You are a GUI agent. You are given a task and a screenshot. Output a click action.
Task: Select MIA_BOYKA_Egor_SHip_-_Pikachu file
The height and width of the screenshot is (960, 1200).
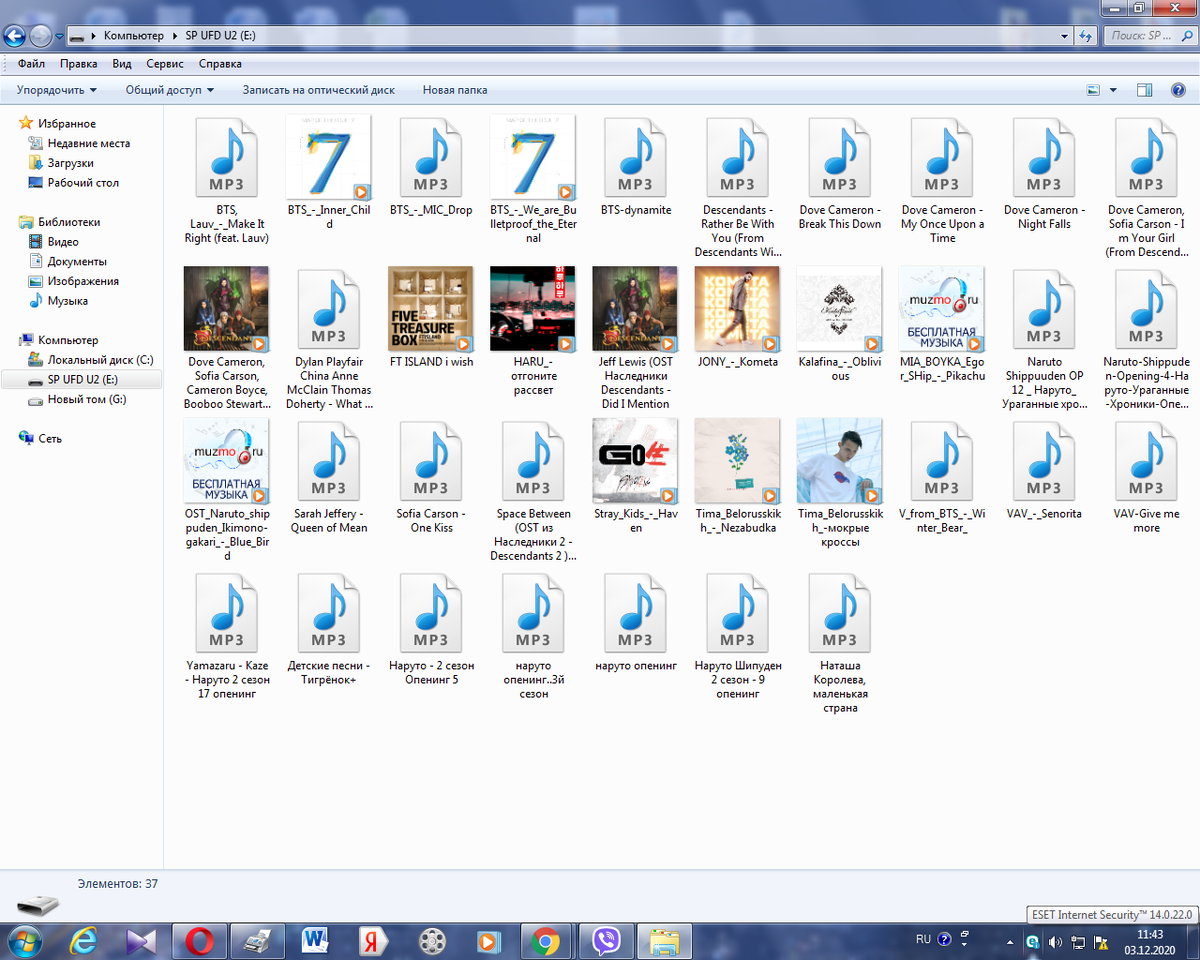tap(942, 325)
